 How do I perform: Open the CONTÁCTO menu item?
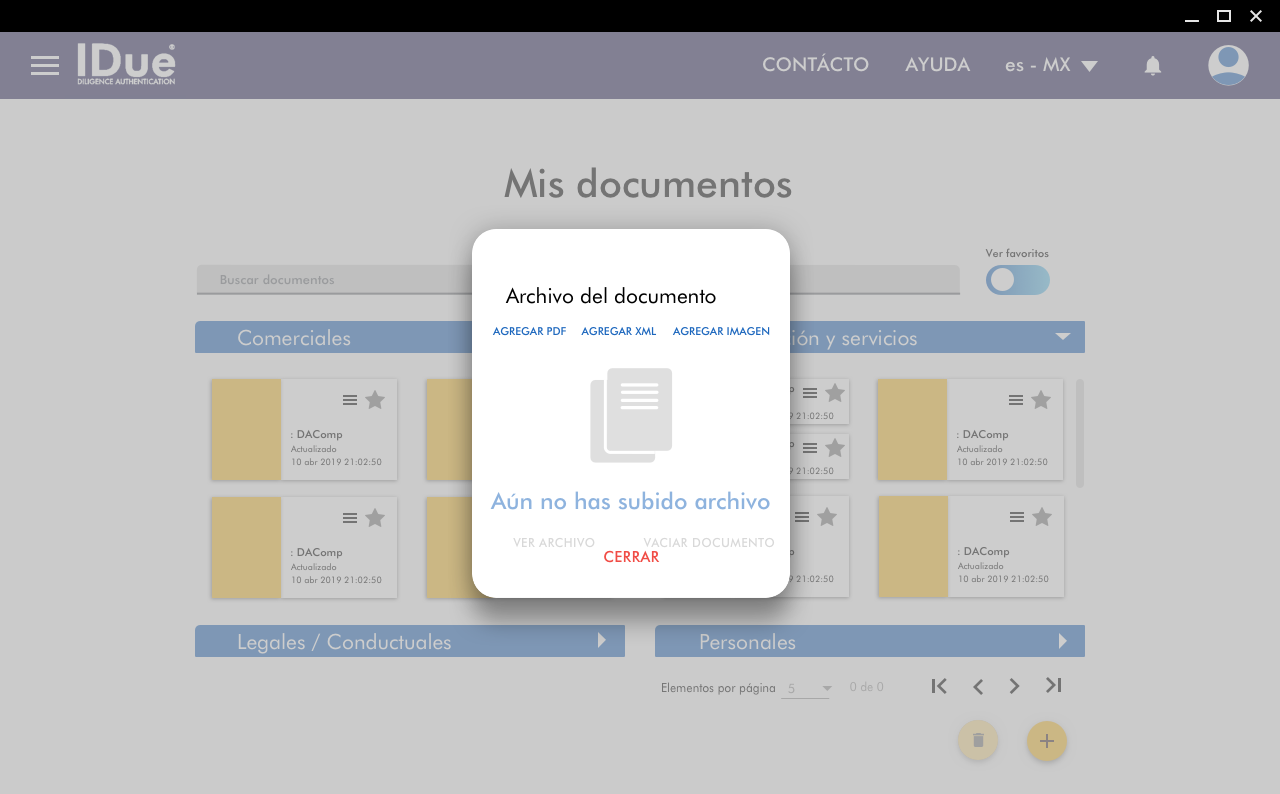pyautogui.click(x=815, y=65)
